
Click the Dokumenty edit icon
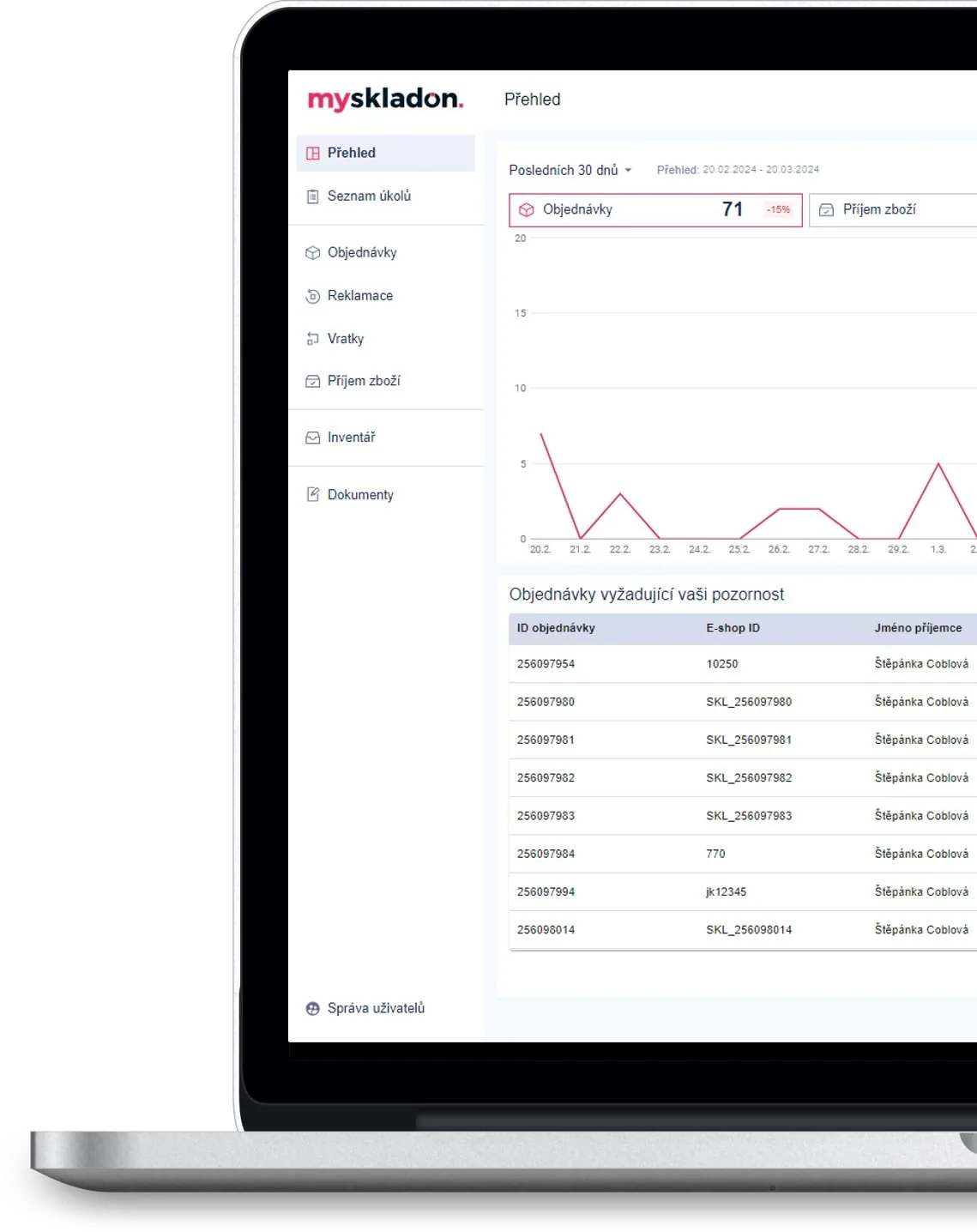click(313, 494)
